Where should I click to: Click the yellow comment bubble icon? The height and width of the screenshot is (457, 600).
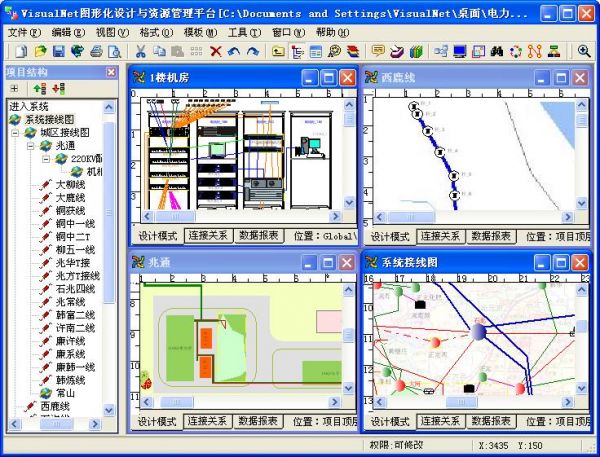pos(378,51)
